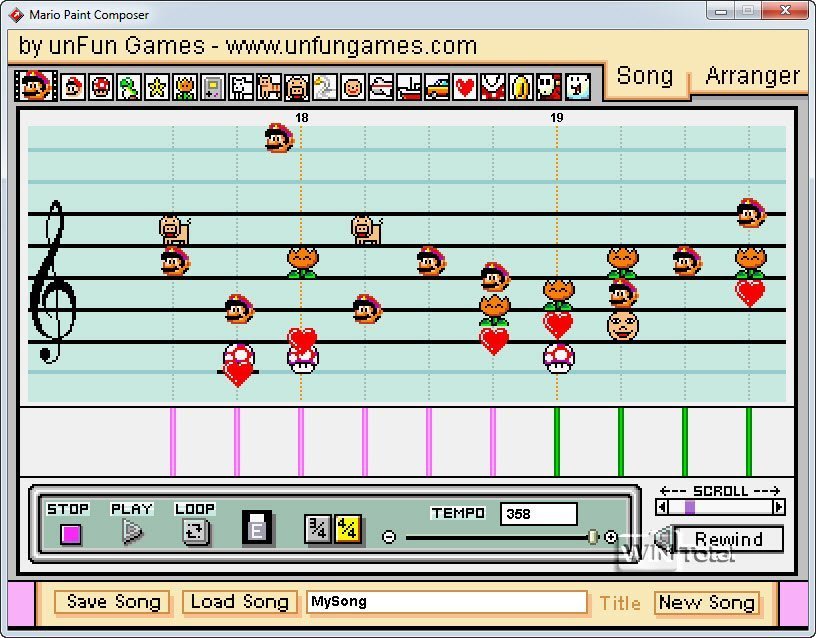Select the Game Boy instrument icon
The image size is (816, 638).
point(213,87)
